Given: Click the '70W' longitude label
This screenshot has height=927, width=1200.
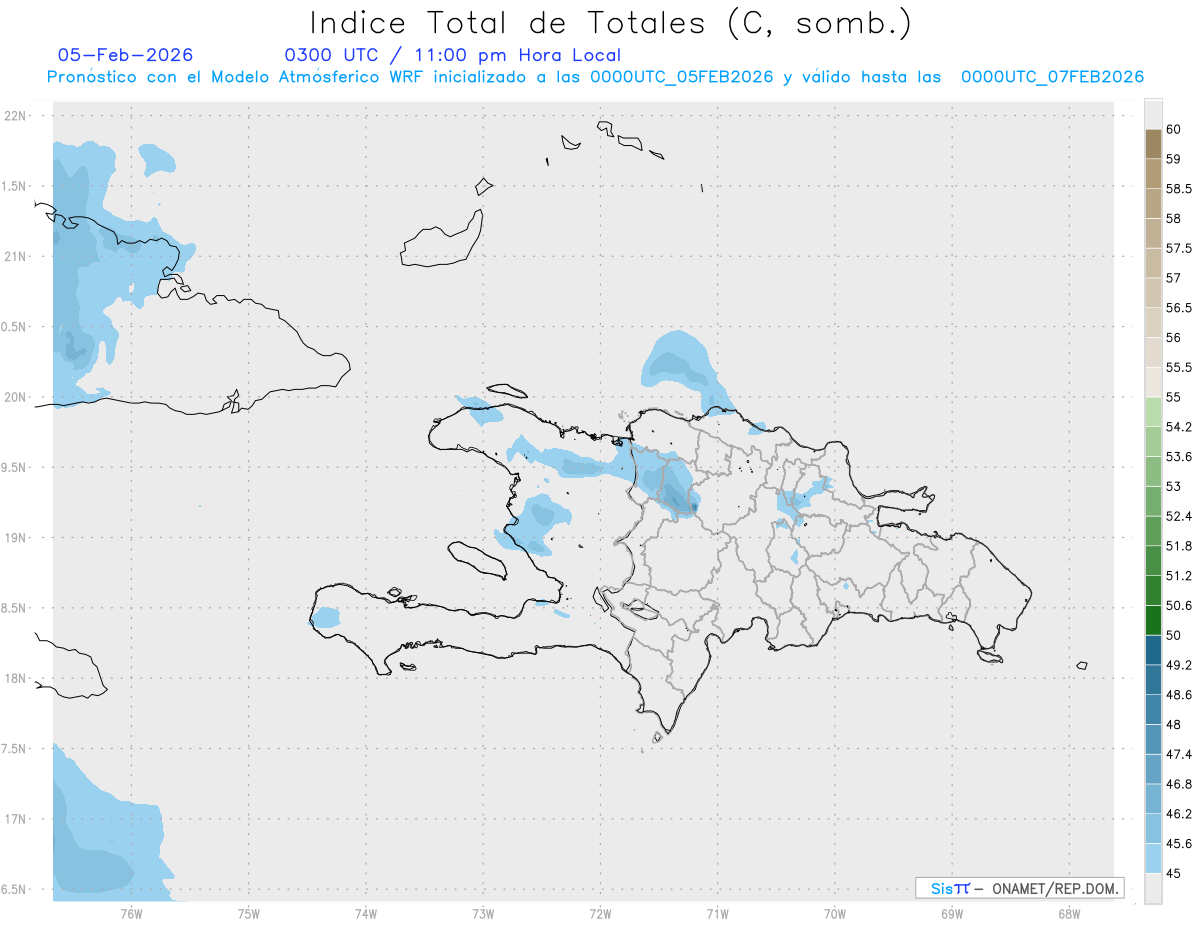Looking at the screenshot, I should (x=834, y=912).
